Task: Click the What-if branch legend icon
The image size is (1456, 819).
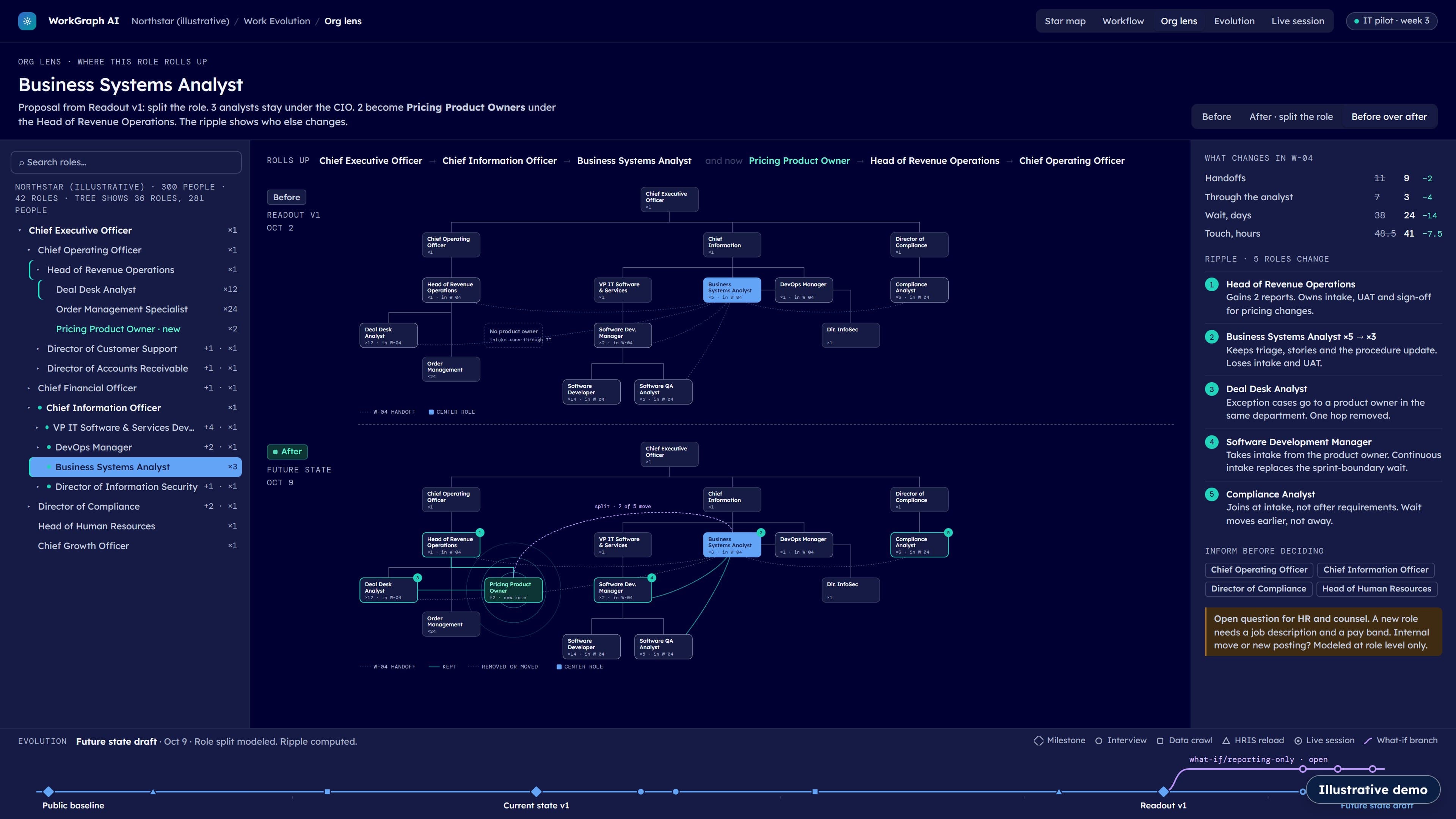Action: [1368, 741]
